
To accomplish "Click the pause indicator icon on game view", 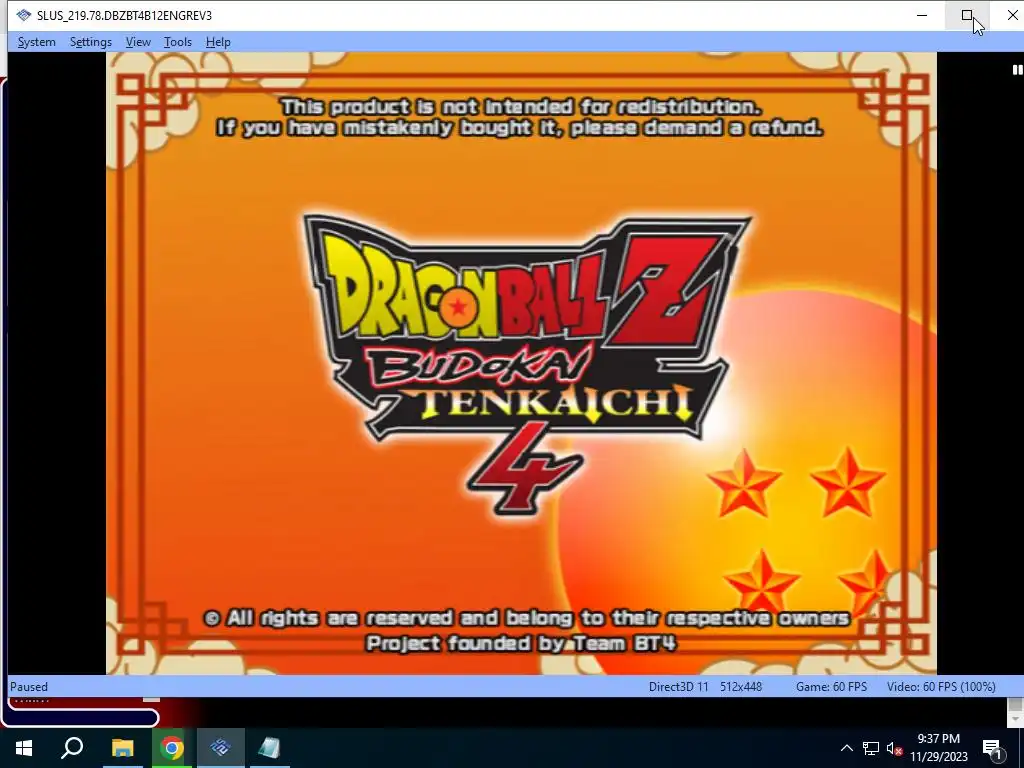I will click(x=1017, y=69).
